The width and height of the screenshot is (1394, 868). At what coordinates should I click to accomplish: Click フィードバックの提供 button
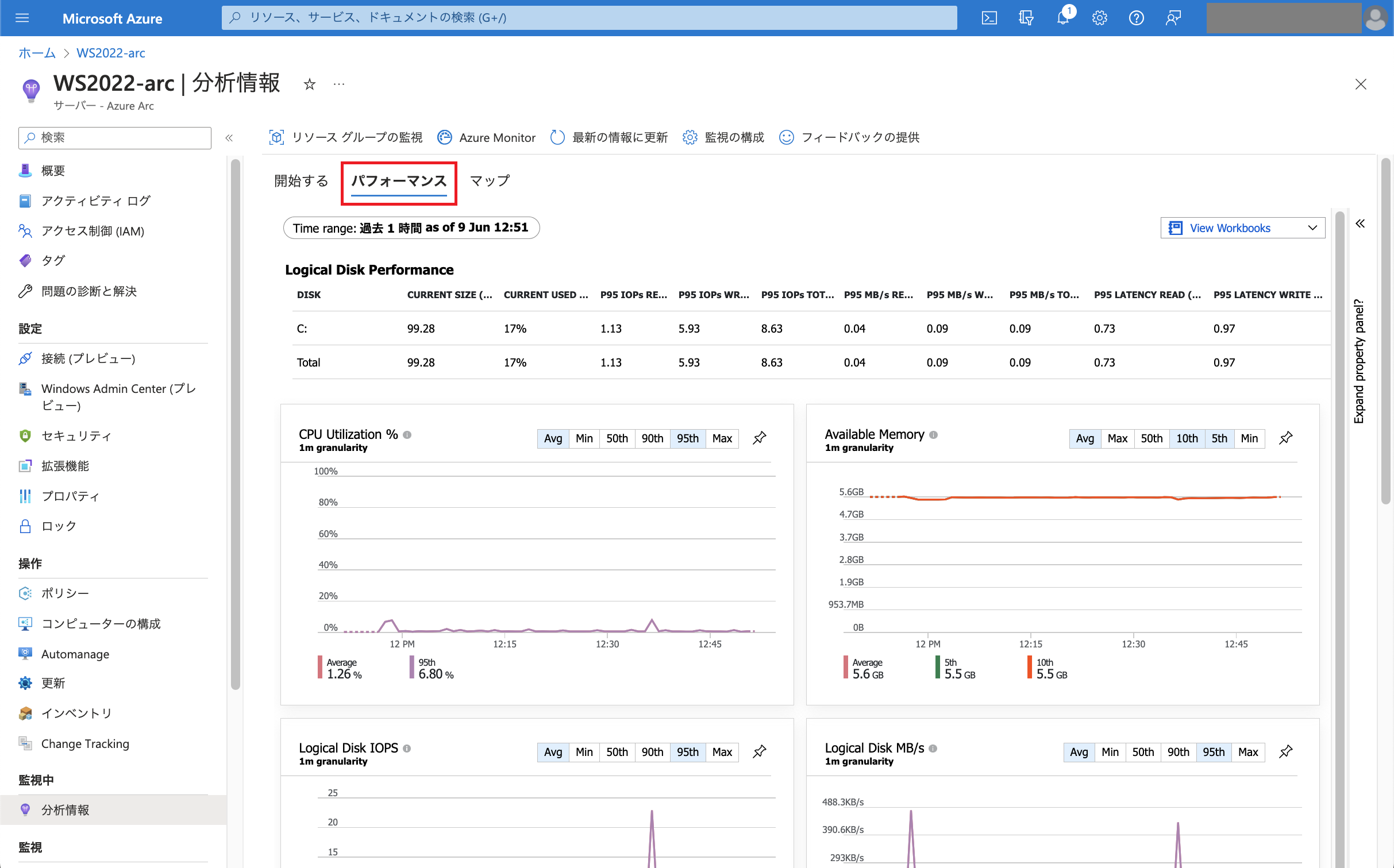point(849,137)
